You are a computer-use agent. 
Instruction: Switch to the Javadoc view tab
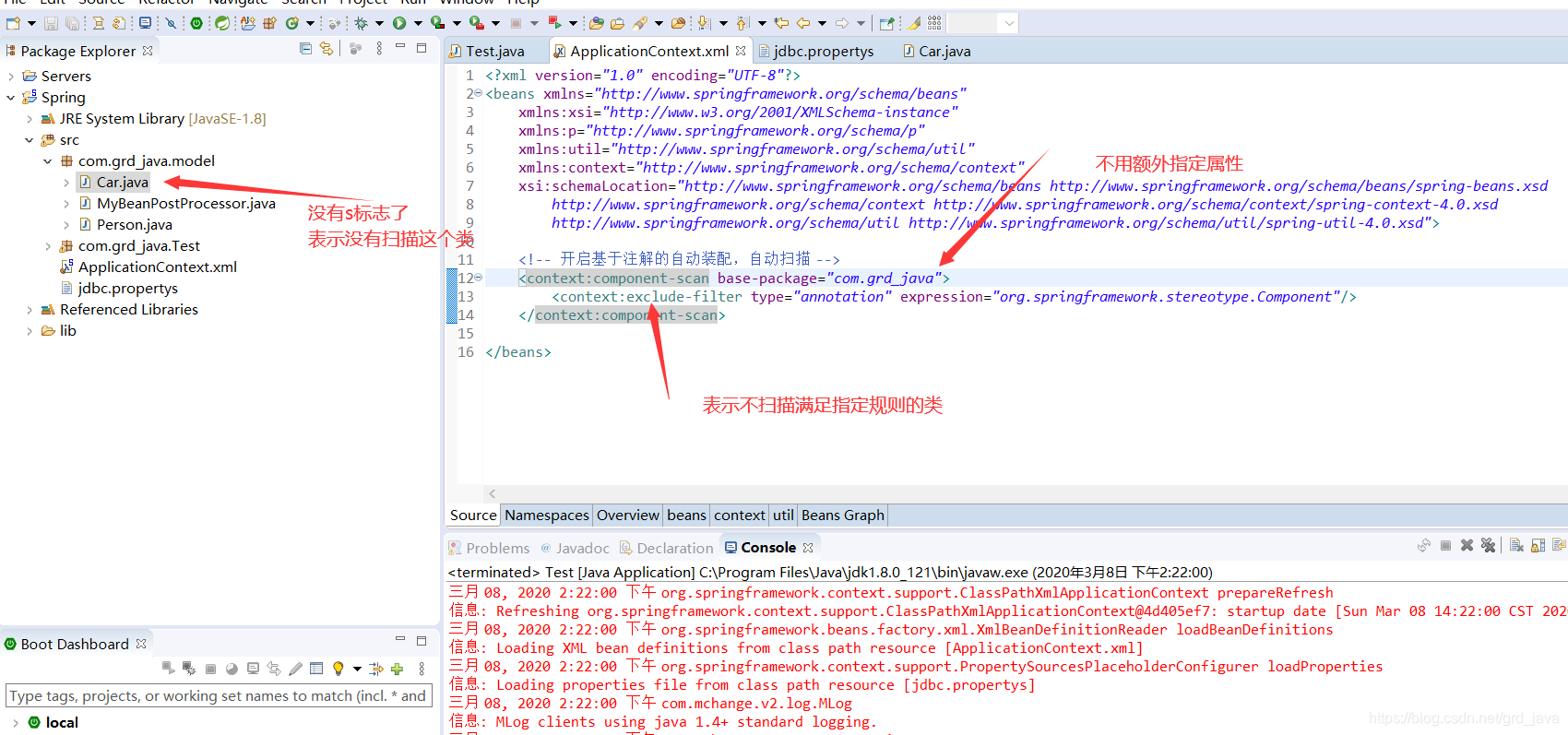575,548
